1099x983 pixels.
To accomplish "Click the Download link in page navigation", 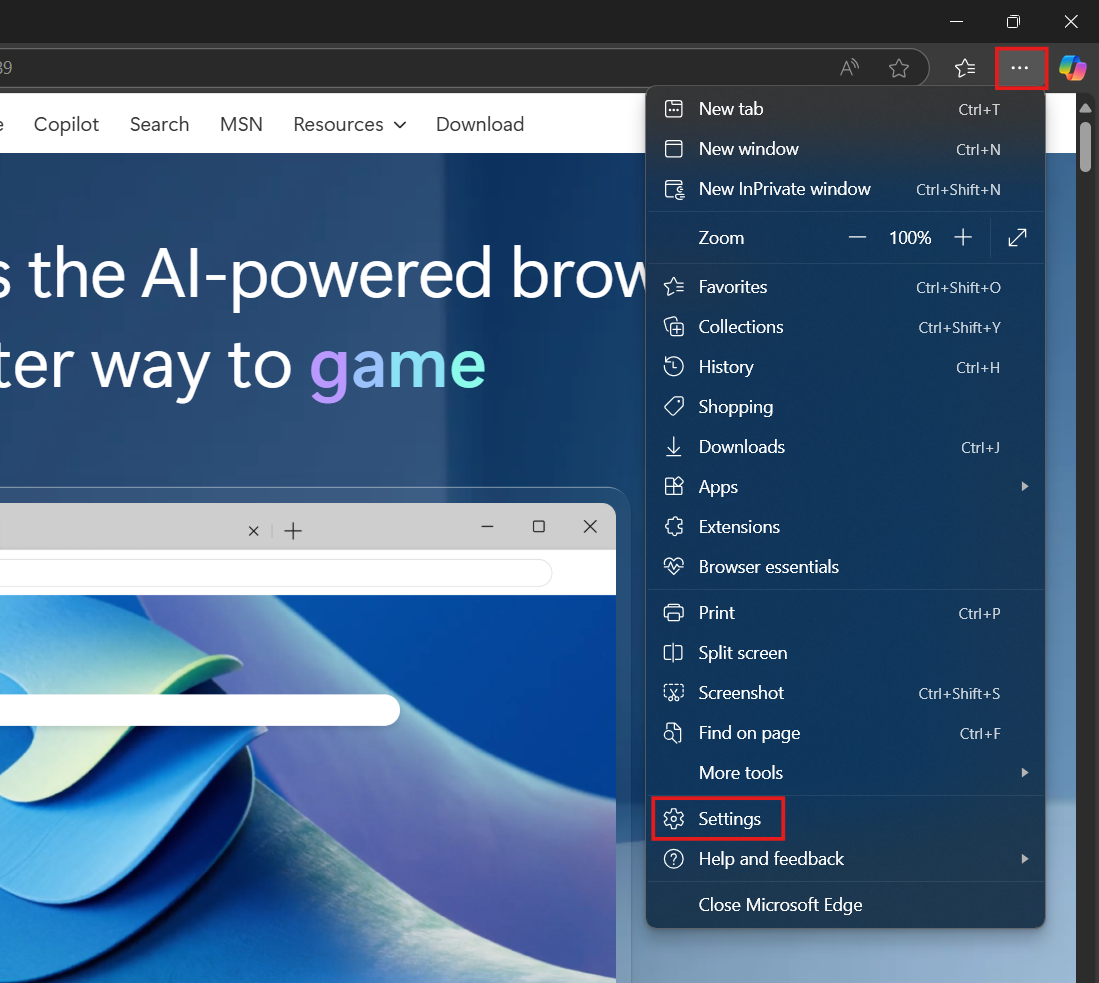I will [x=480, y=124].
